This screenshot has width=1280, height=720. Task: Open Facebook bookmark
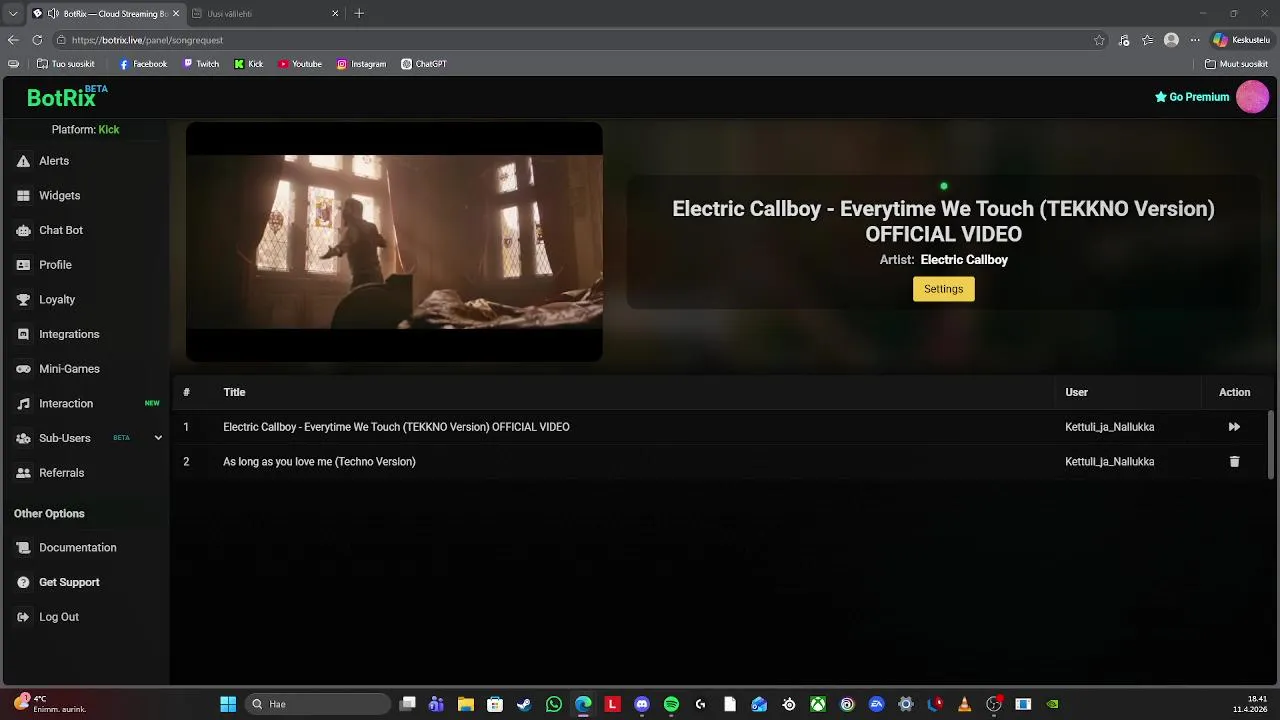(143, 64)
